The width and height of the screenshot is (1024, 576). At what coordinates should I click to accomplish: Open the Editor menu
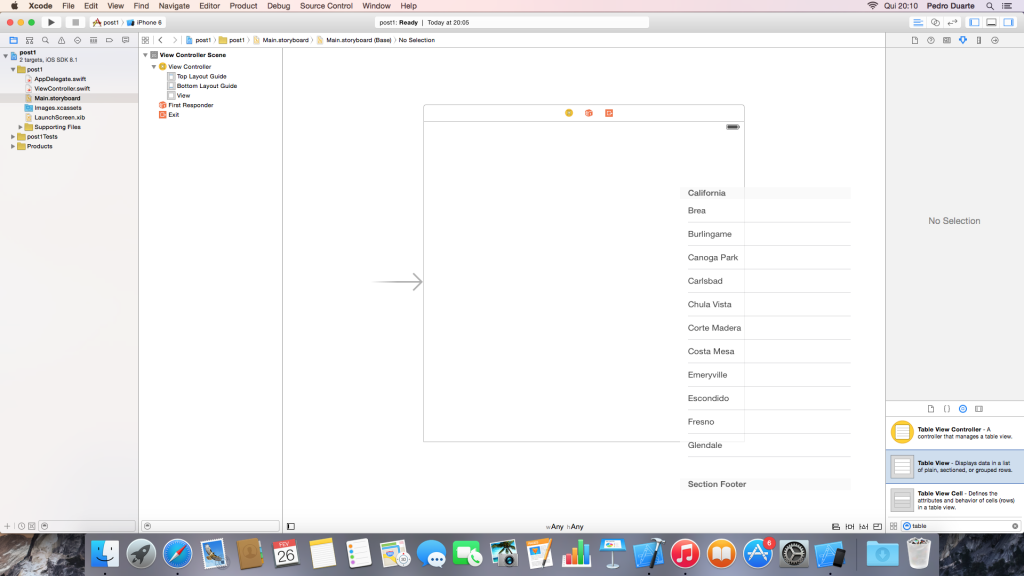tap(209, 6)
